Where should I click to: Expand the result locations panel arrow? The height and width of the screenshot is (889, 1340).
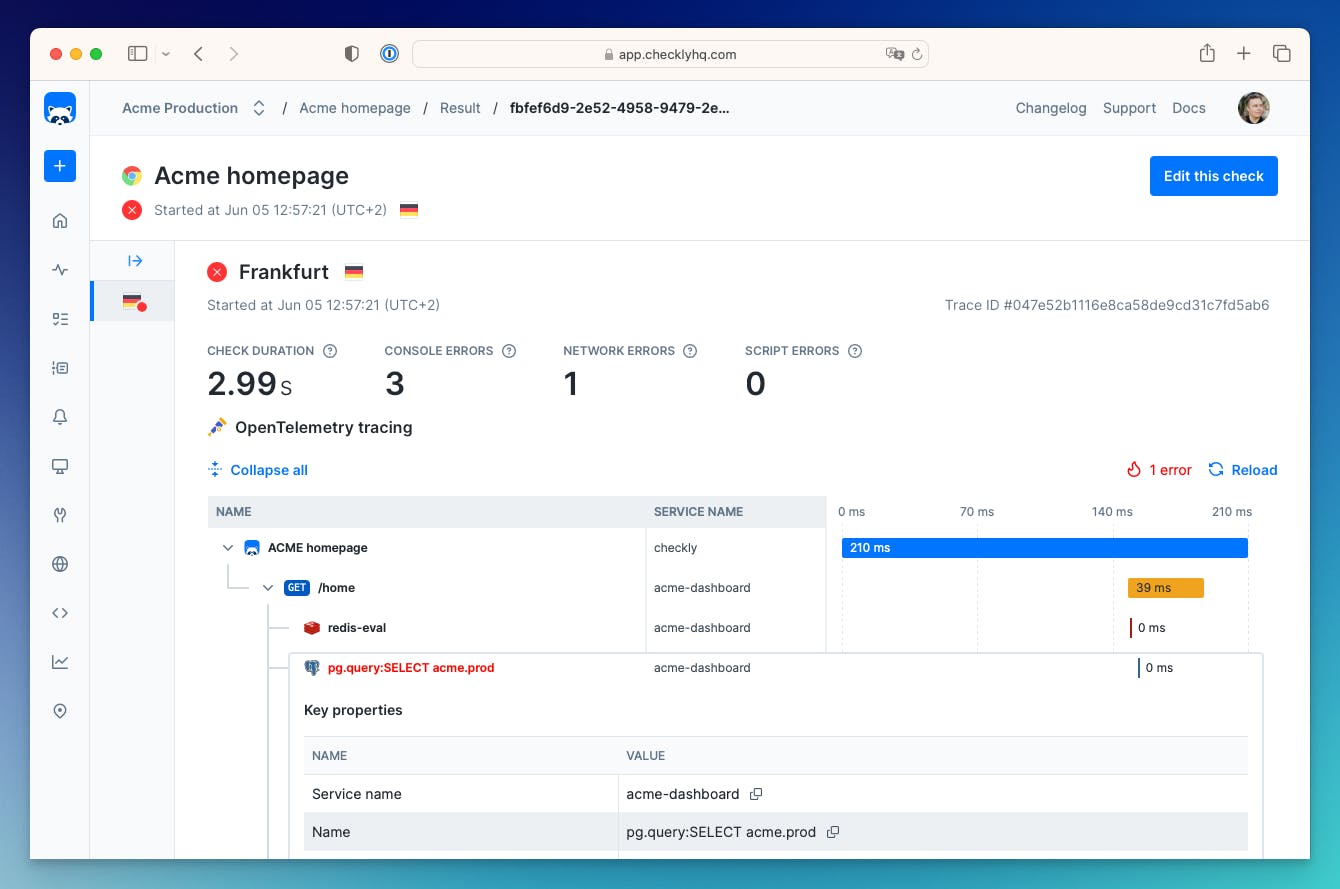point(135,261)
